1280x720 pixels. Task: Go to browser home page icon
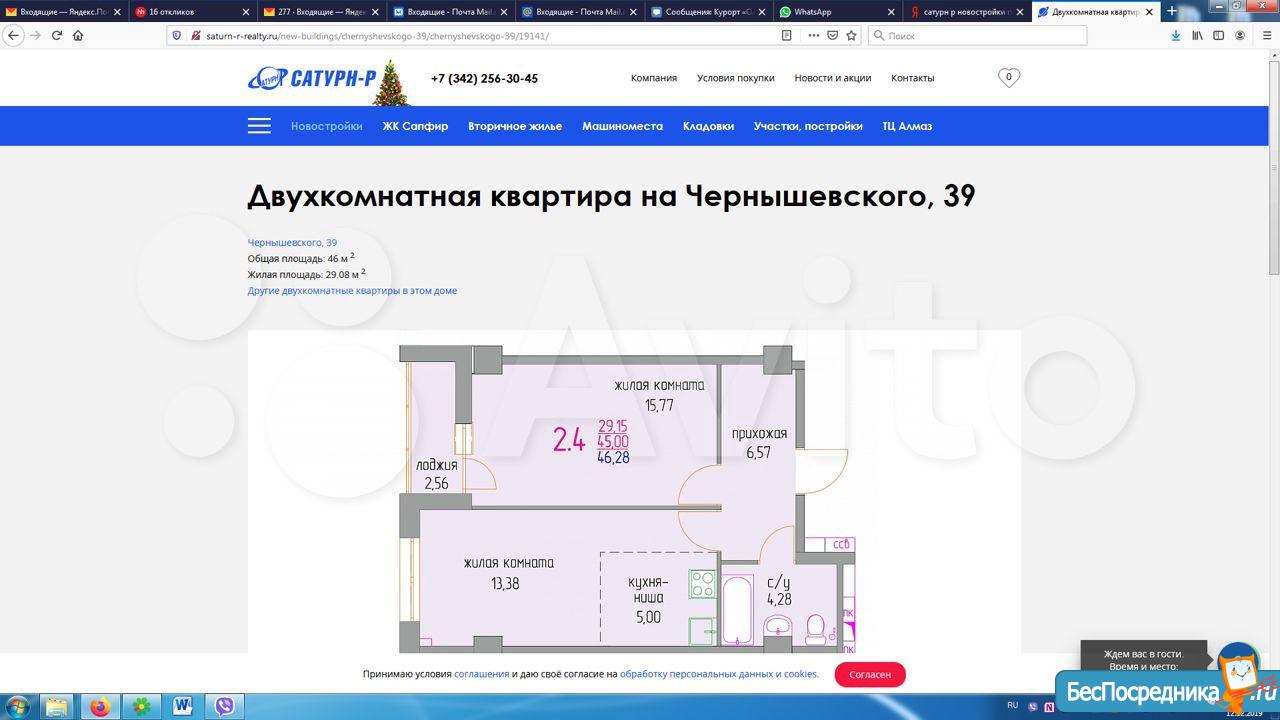[x=78, y=35]
